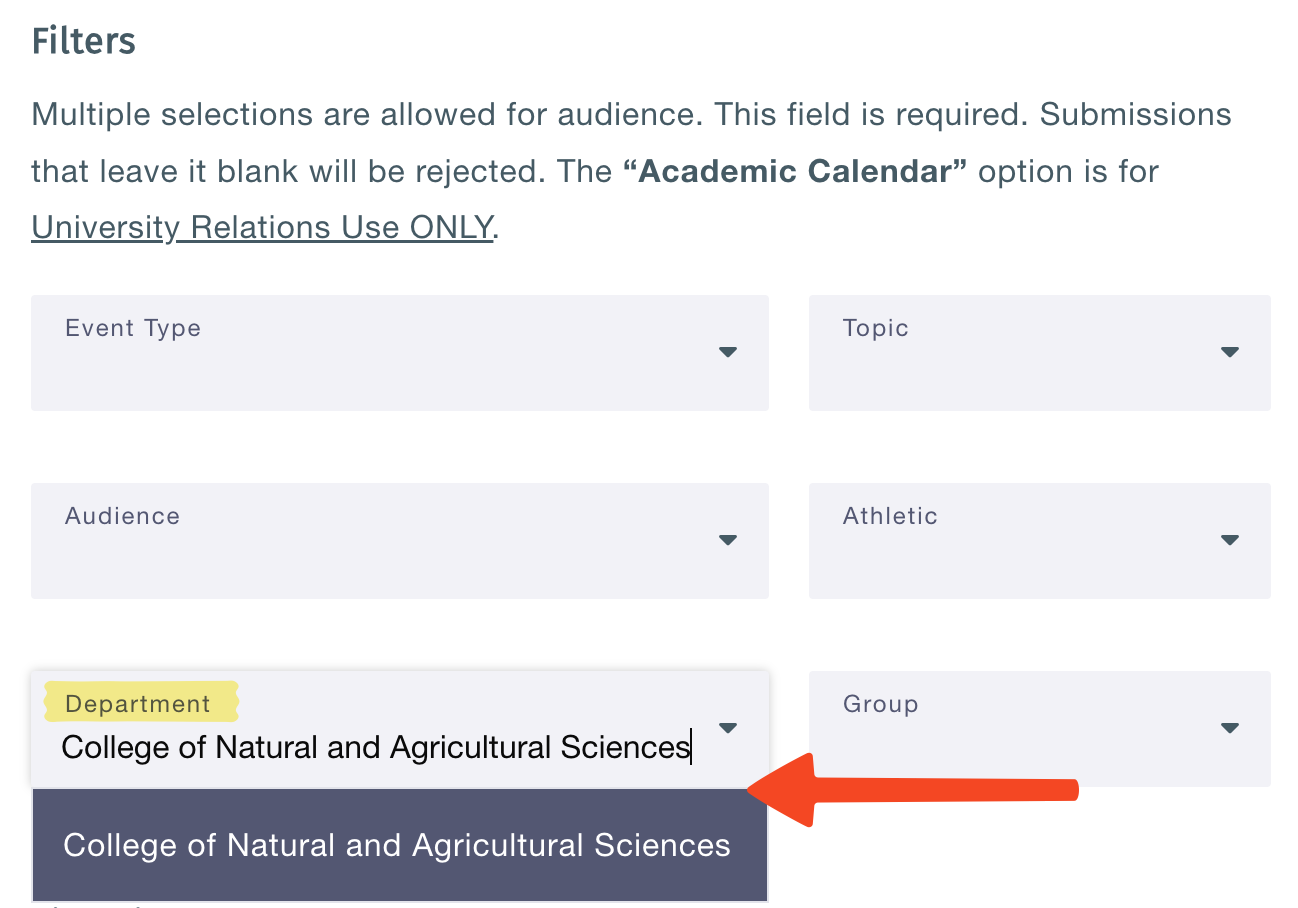Image resolution: width=1298 pixels, height=908 pixels.
Task: Click the Filters section heading
Action: [83, 41]
